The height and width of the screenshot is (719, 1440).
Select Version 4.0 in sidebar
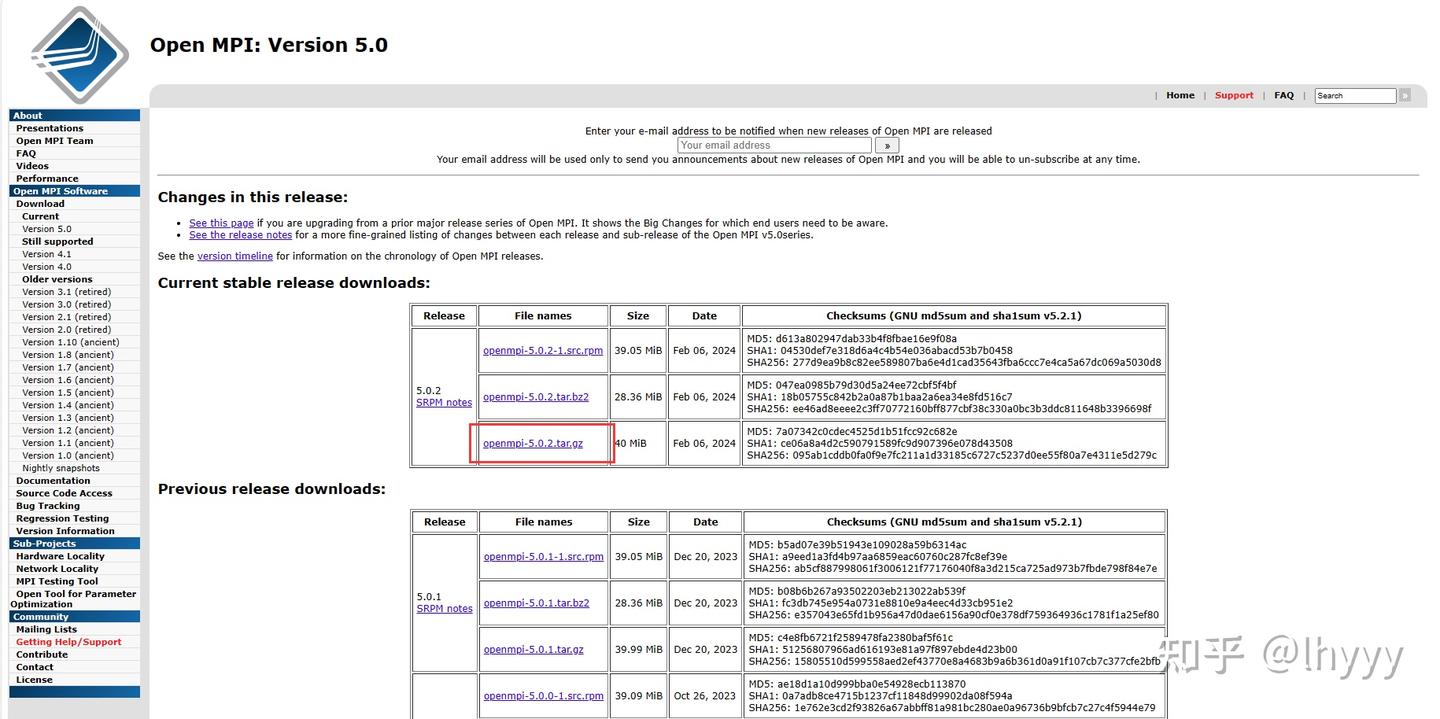tap(47, 267)
